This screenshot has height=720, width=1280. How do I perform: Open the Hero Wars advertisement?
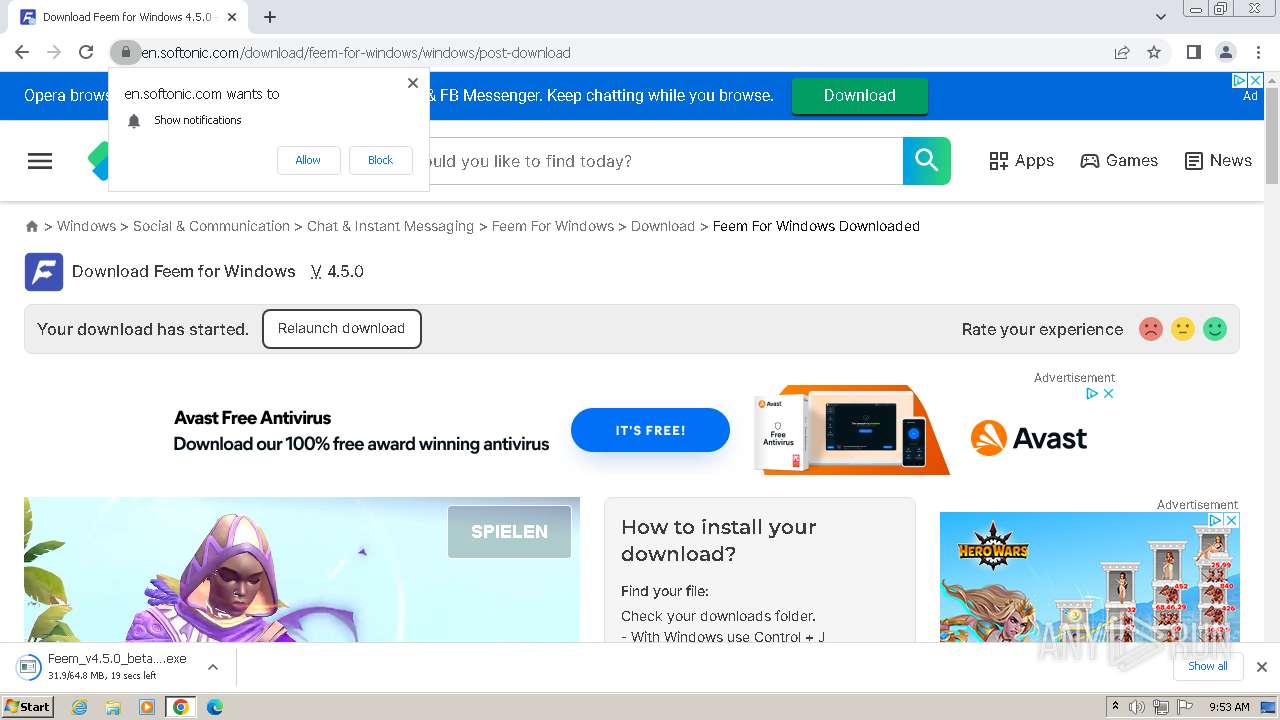1089,578
